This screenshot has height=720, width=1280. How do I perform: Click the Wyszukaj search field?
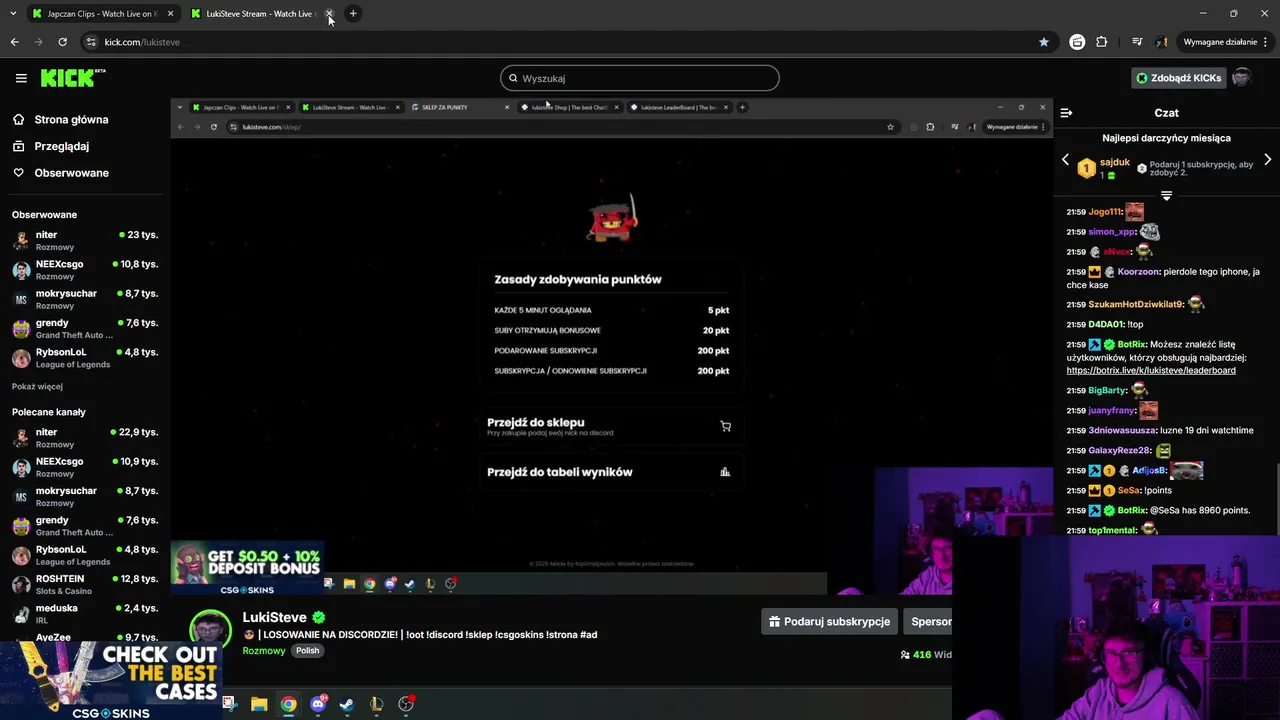pyautogui.click(x=640, y=78)
